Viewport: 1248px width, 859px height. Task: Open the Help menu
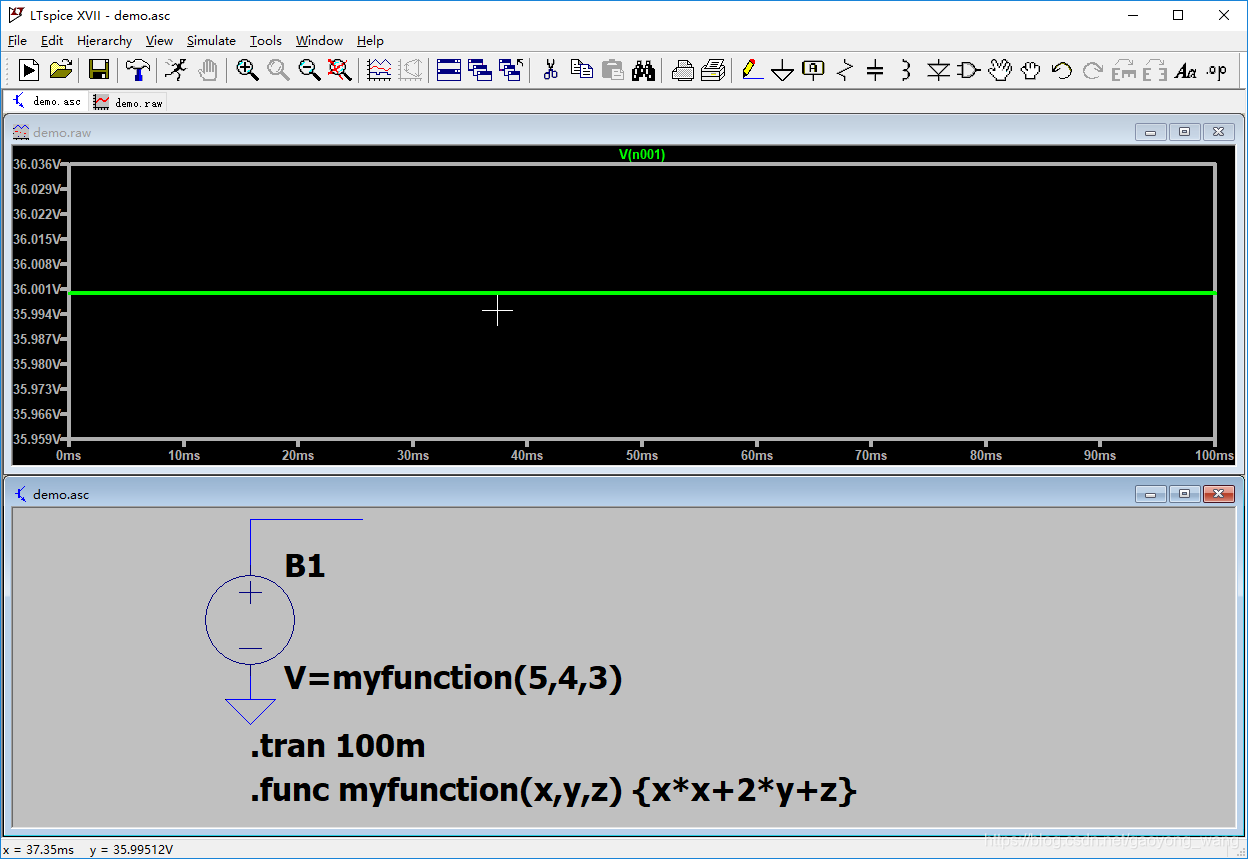pyautogui.click(x=370, y=41)
